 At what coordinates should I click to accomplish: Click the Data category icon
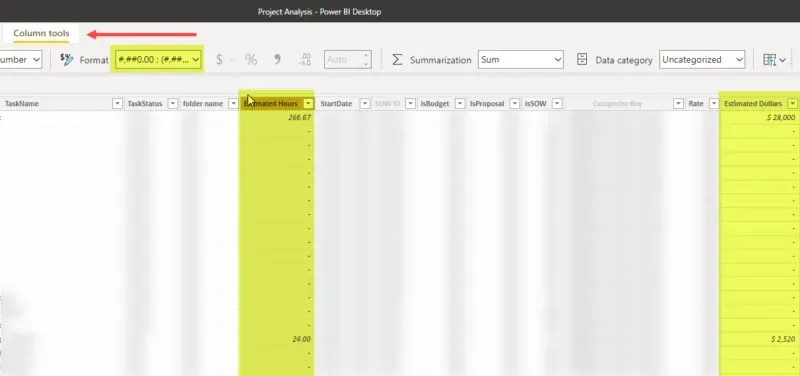(582, 60)
